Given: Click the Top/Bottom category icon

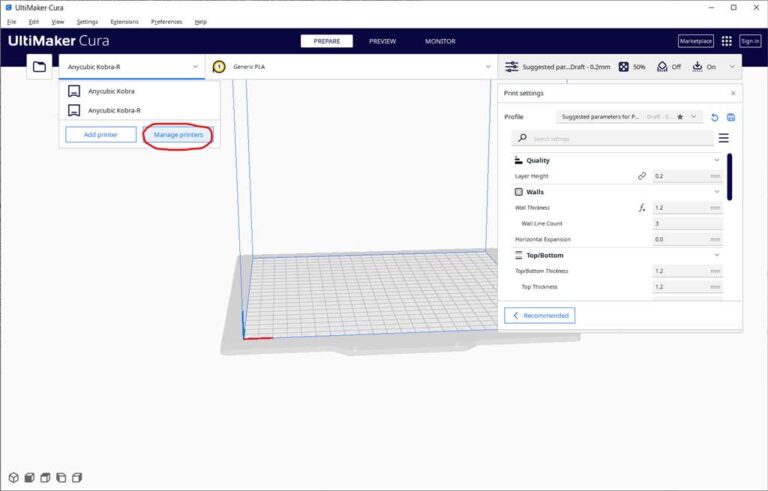Looking at the screenshot, I should [x=518, y=255].
